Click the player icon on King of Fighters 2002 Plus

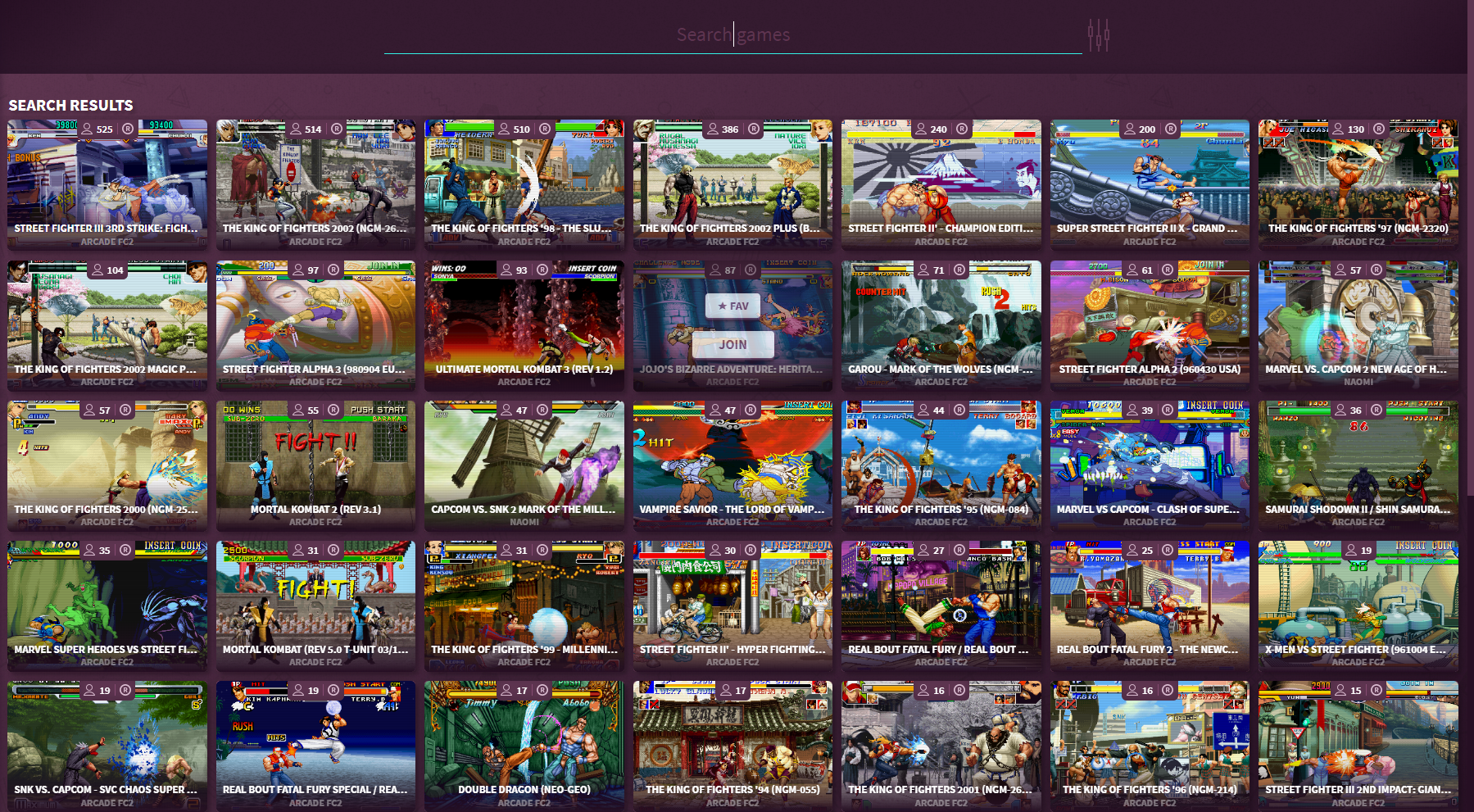pos(713,129)
